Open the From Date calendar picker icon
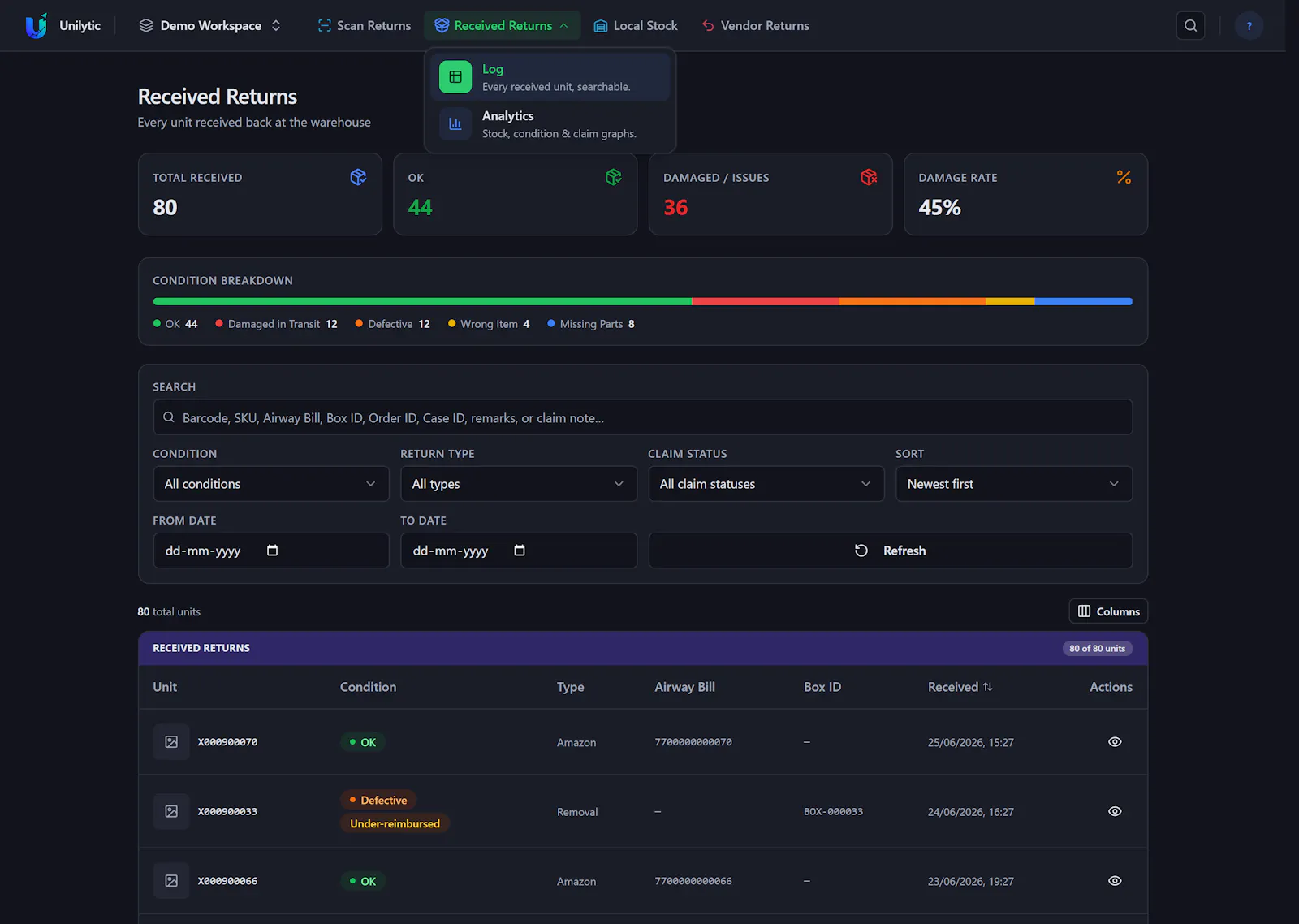The image size is (1299, 924). click(272, 551)
